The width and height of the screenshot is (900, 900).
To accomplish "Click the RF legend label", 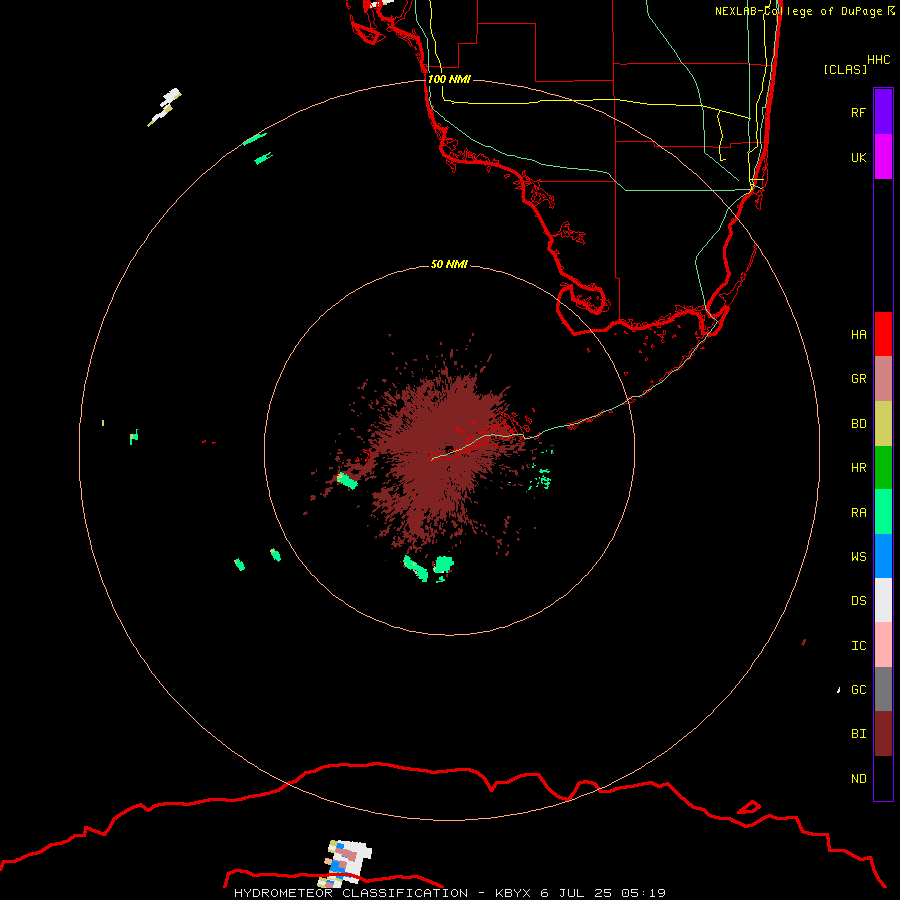I will pyautogui.click(x=858, y=112).
